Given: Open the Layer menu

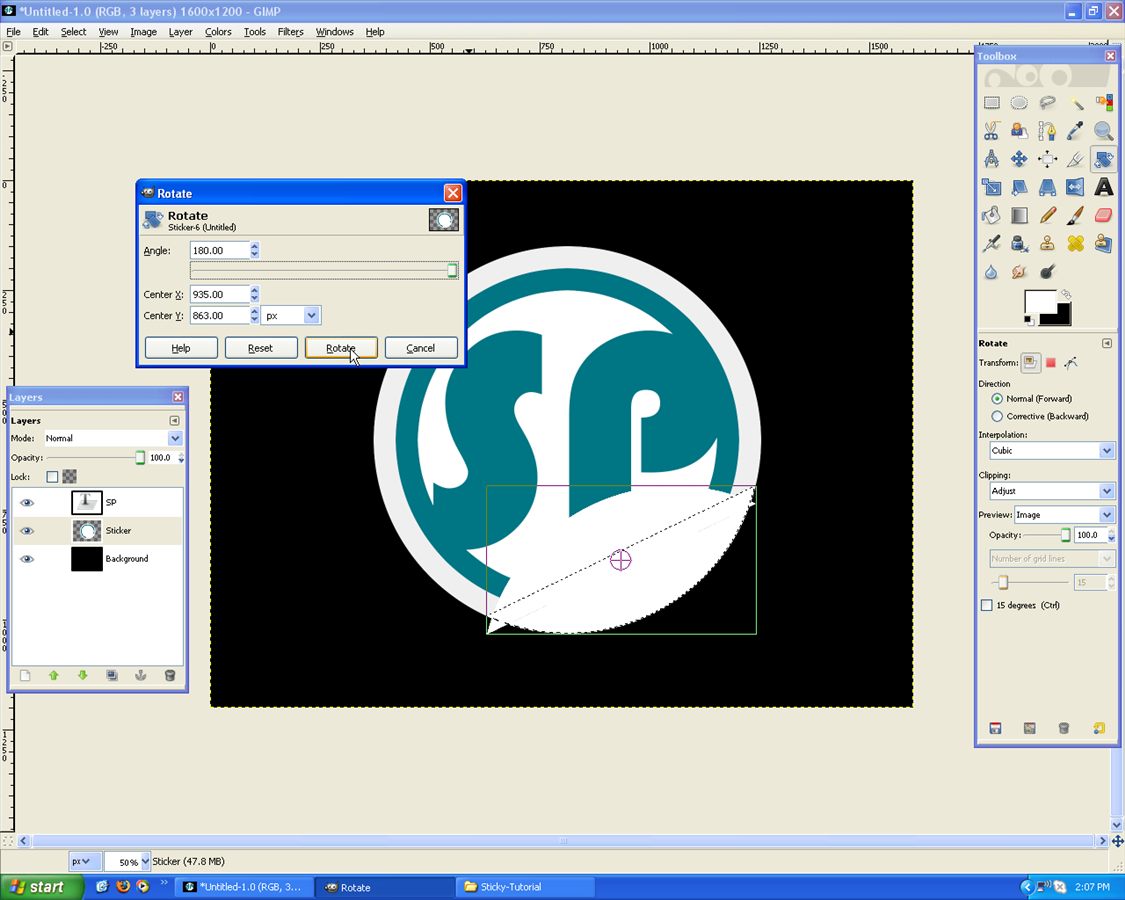Looking at the screenshot, I should [180, 32].
